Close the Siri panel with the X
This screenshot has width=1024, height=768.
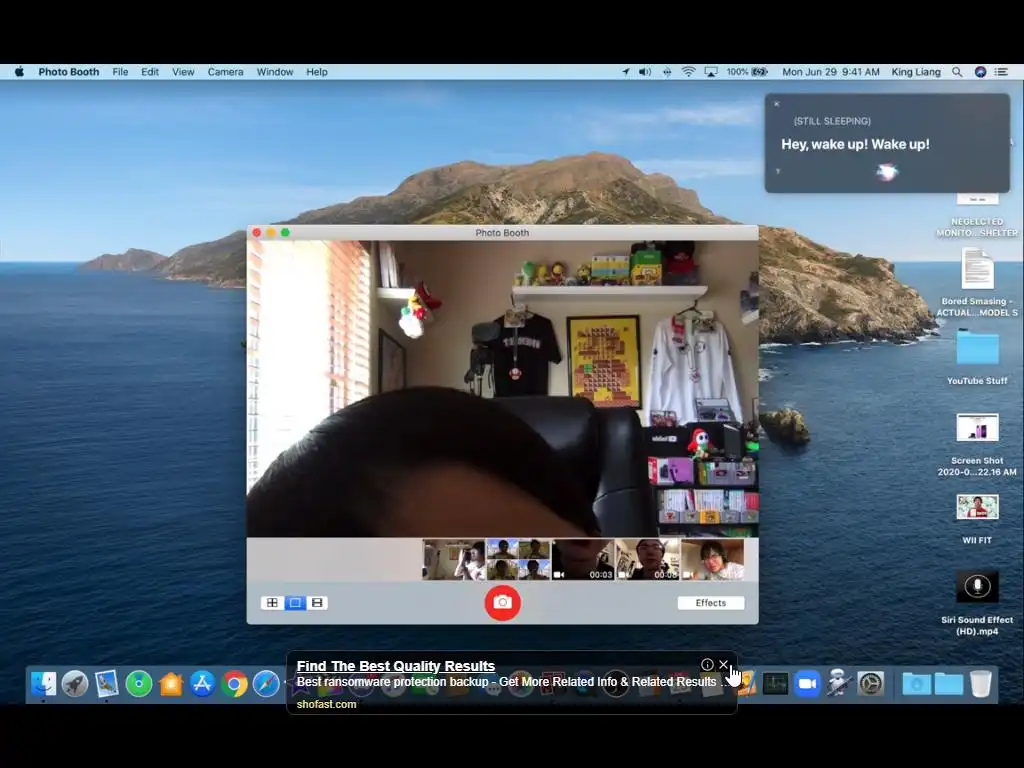tap(776, 104)
